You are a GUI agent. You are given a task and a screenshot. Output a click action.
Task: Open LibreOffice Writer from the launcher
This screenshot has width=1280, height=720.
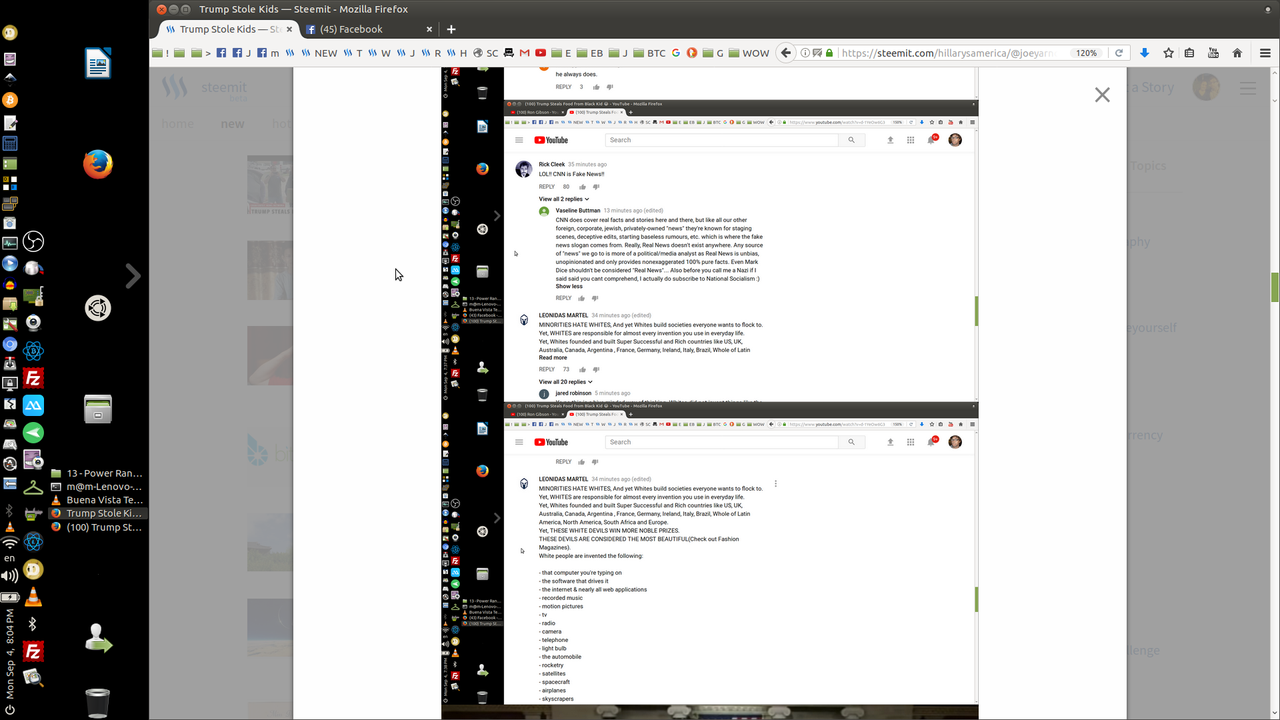click(97, 65)
